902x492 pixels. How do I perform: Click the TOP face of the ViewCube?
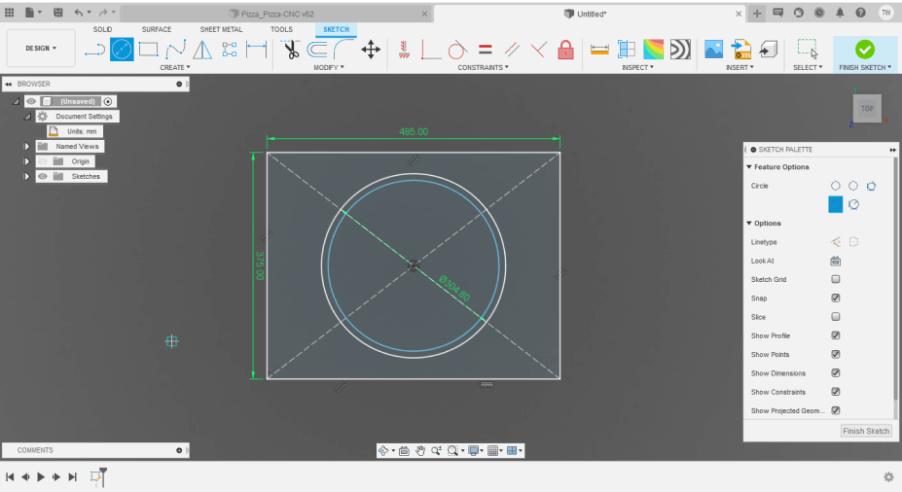point(866,108)
